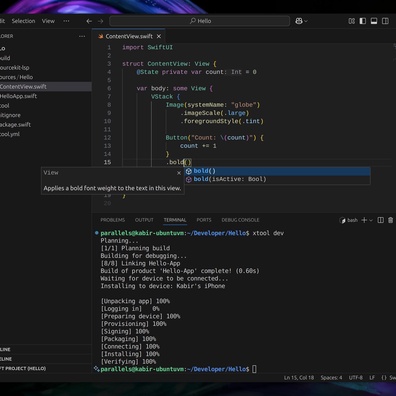This screenshot has height=396, width=396.
Task: Click the LF end-of-line status item
Action: tap(372, 378)
